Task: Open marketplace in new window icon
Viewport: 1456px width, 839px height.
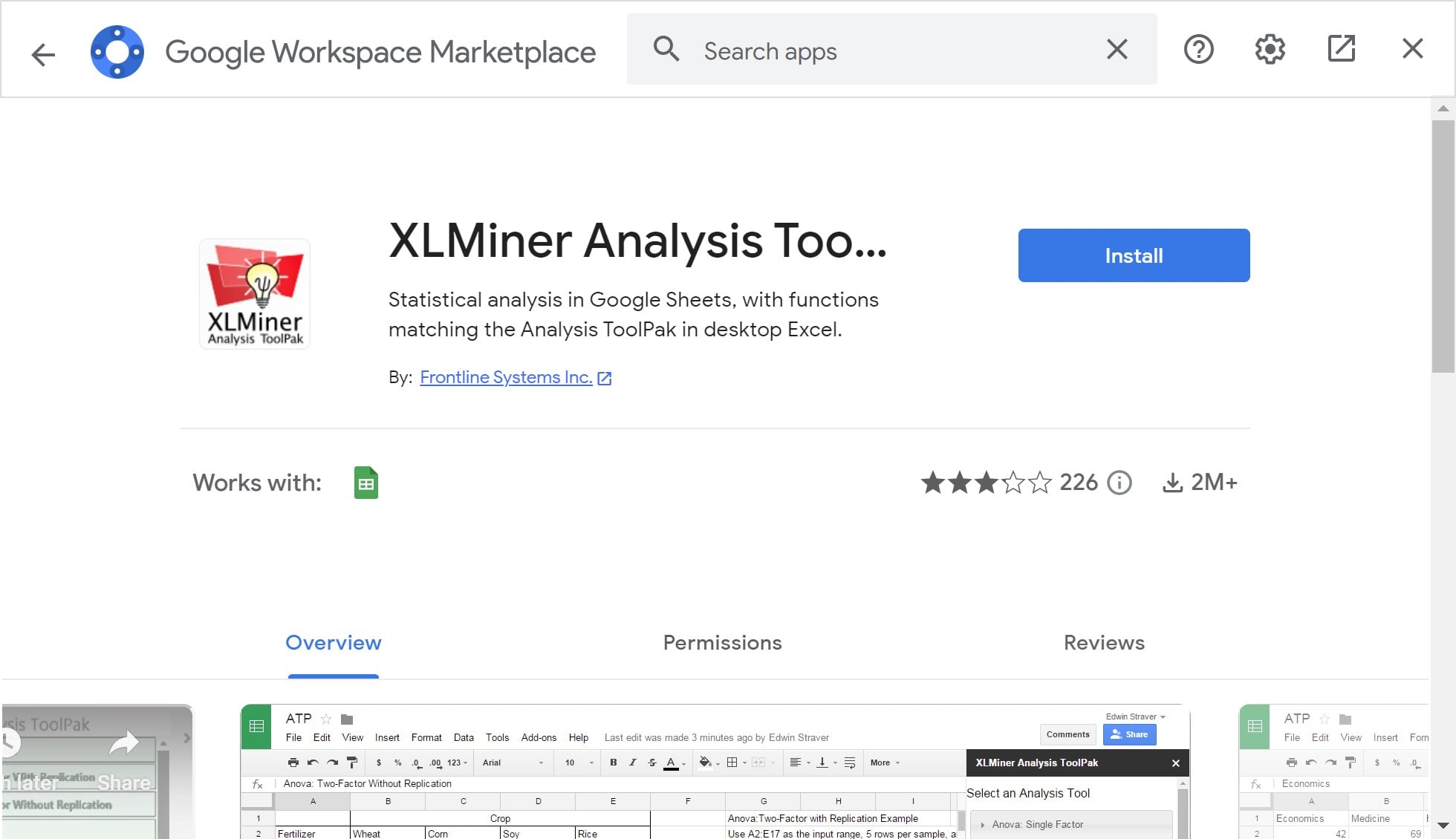Action: (1341, 50)
